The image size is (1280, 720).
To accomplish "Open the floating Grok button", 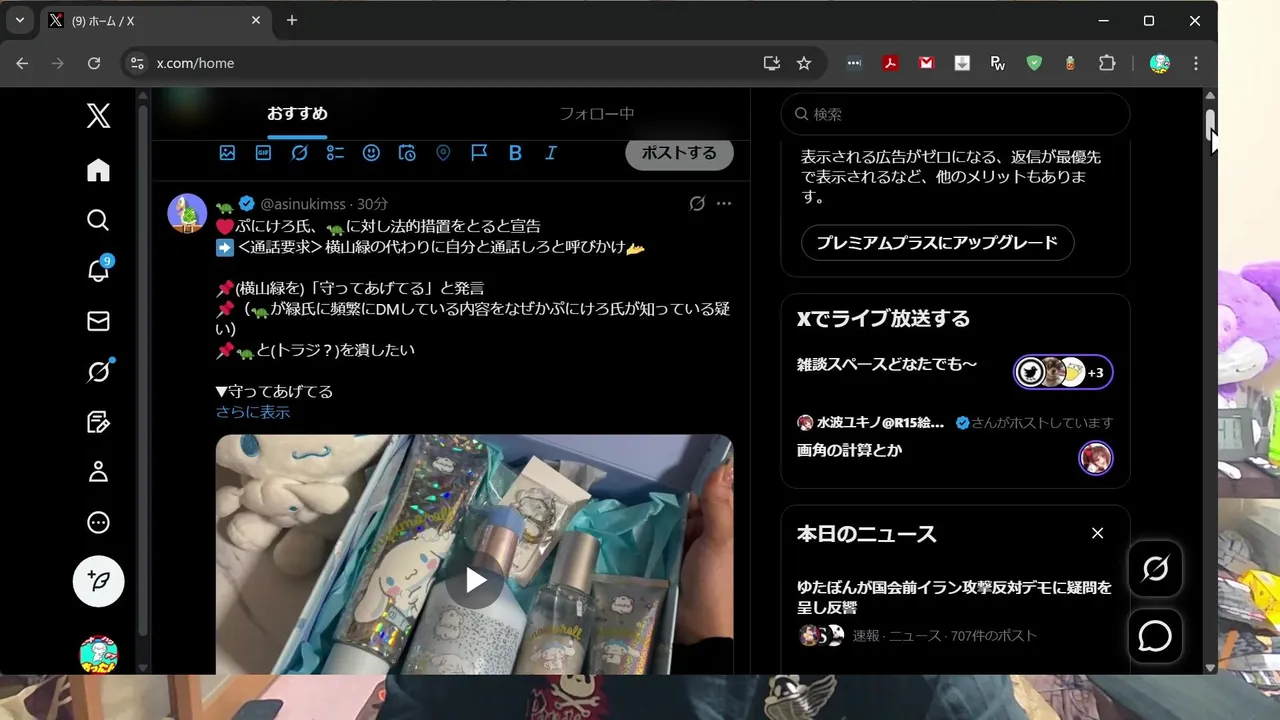I will (1155, 569).
